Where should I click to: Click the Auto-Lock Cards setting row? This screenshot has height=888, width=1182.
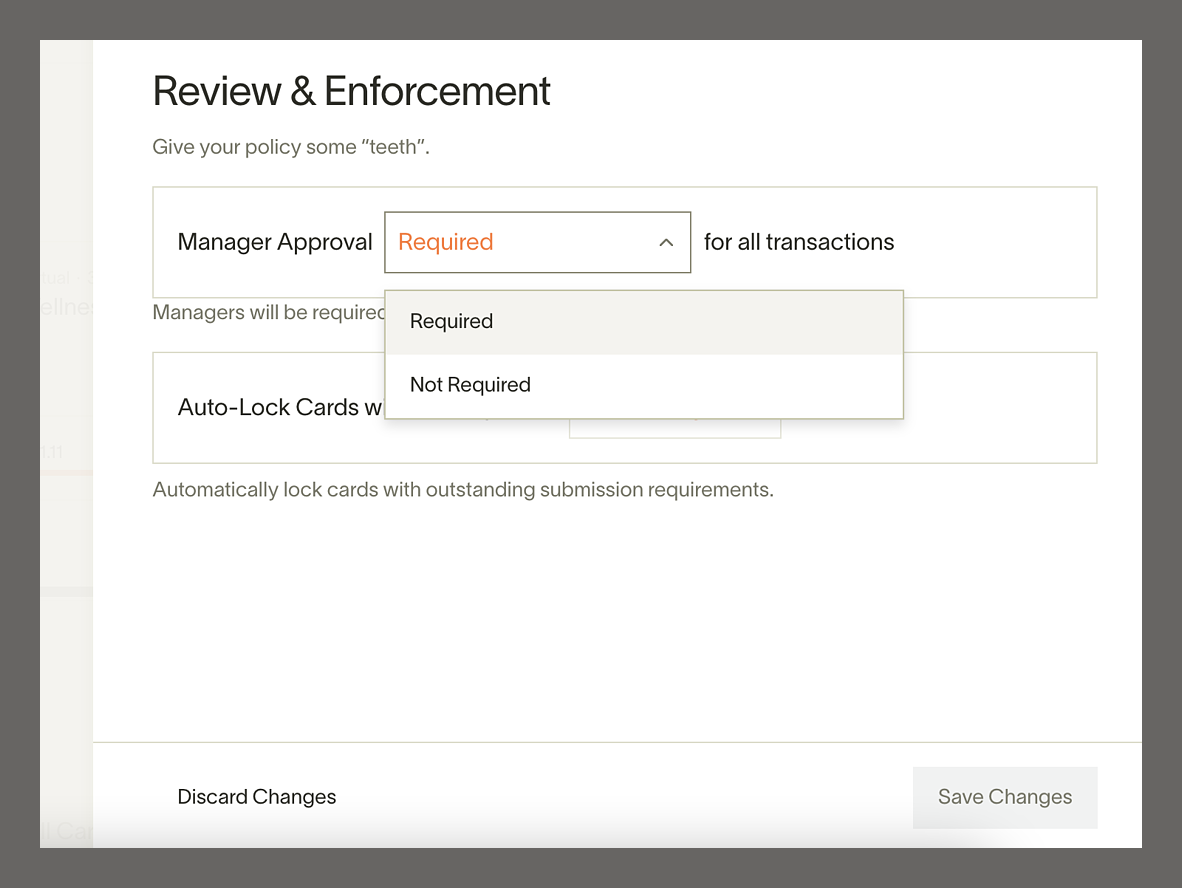[x=950, y=407]
